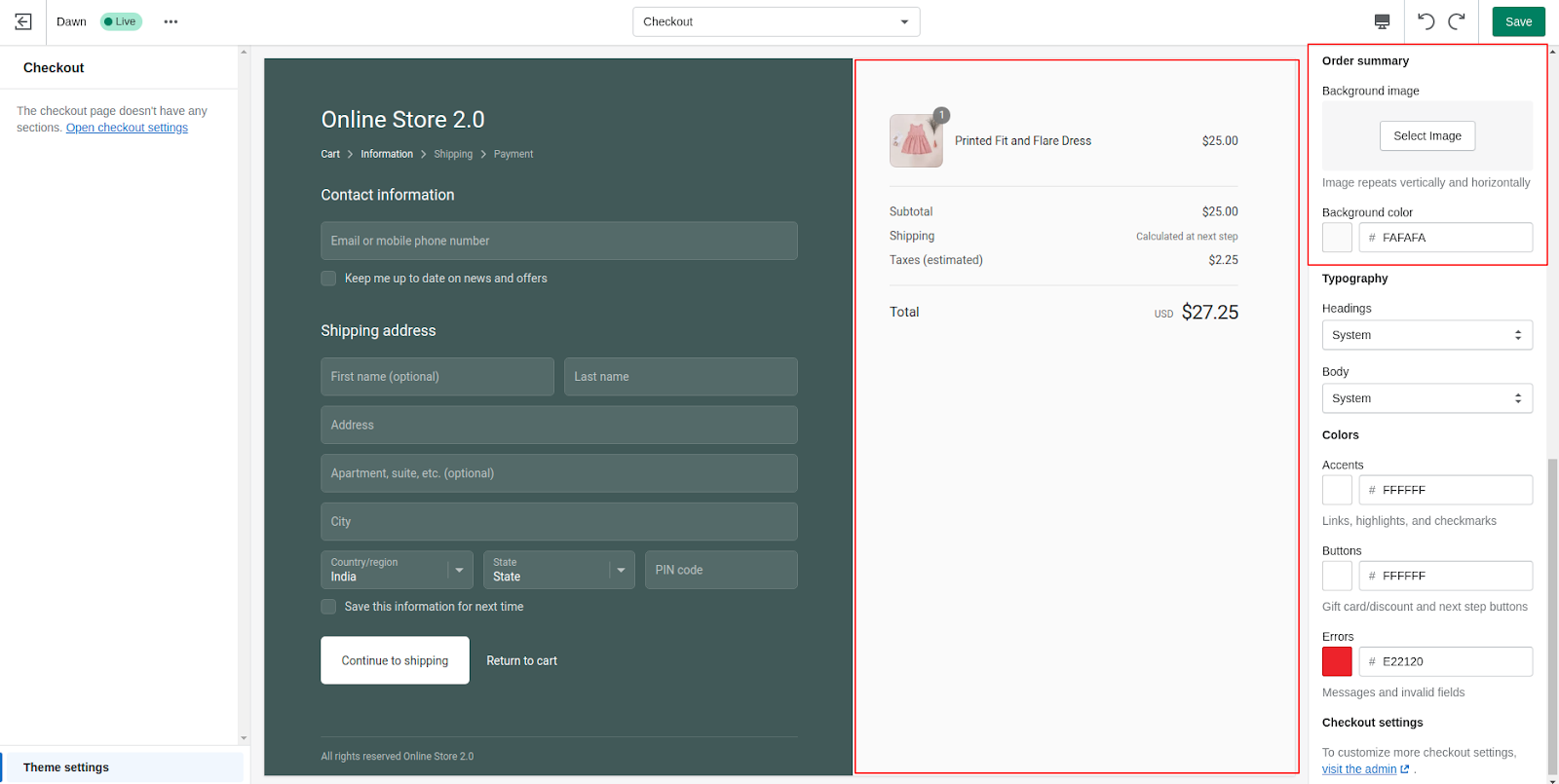The image size is (1559, 784).
Task: Click Return to cart link
Action: click(x=521, y=660)
